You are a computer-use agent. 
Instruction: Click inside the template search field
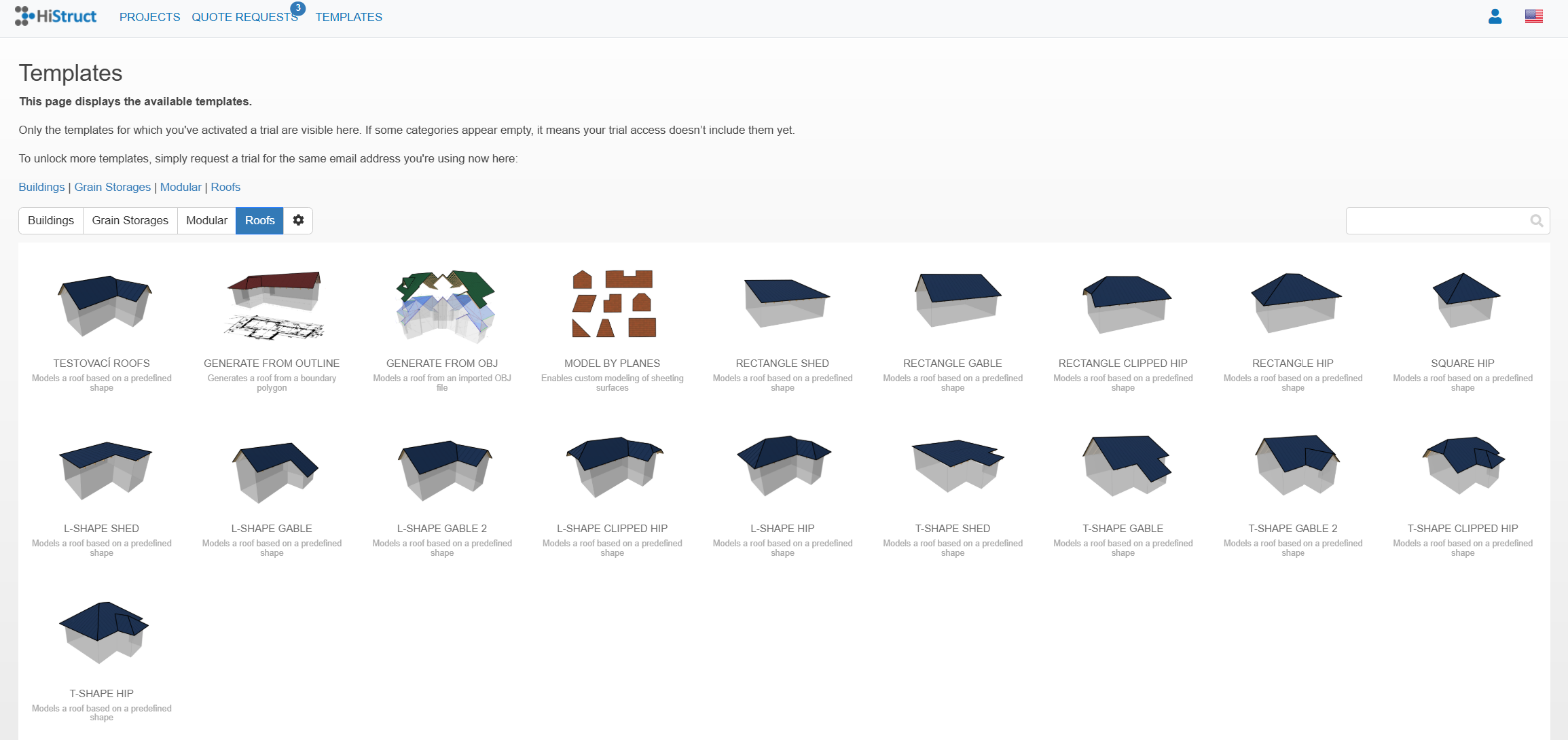pos(1433,220)
